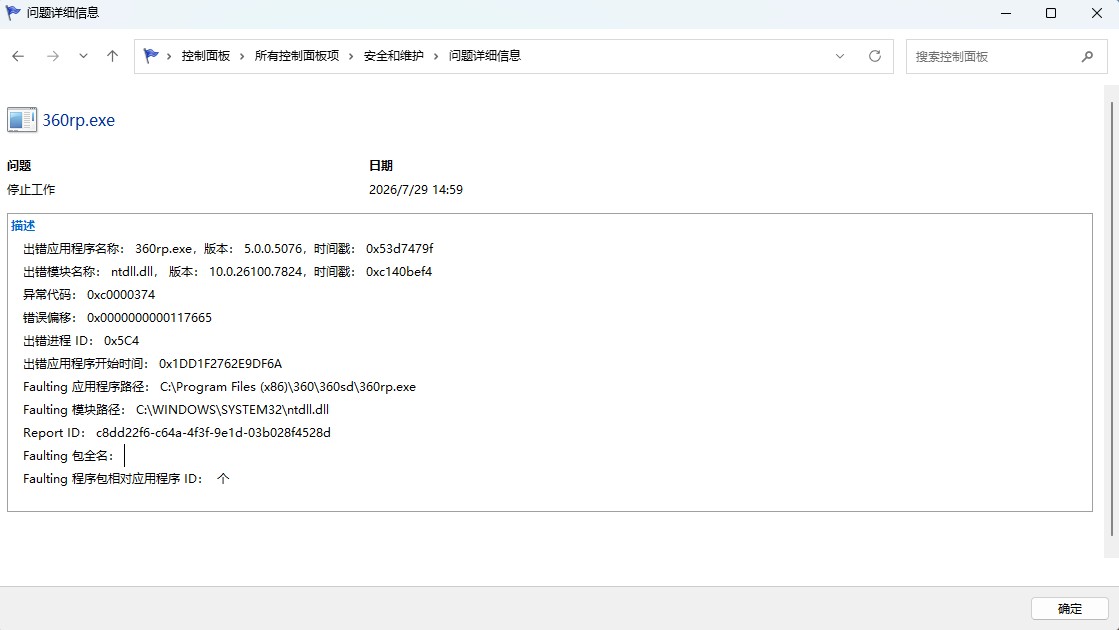
Task: Select version 5.0.0.5076 in first line
Action: pyautogui.click(x=273, y=249)
